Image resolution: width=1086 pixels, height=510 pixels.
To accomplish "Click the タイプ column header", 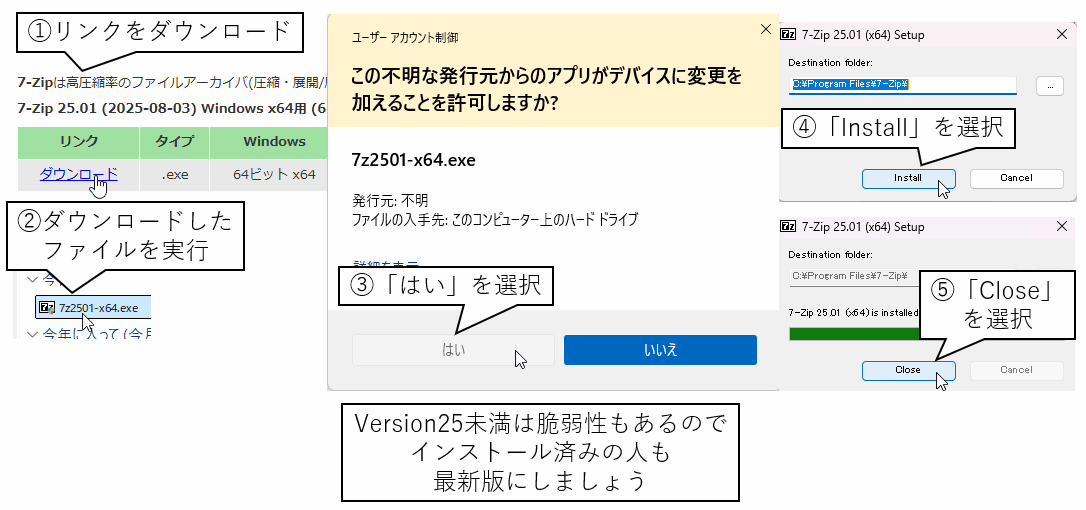I will 175,142.
